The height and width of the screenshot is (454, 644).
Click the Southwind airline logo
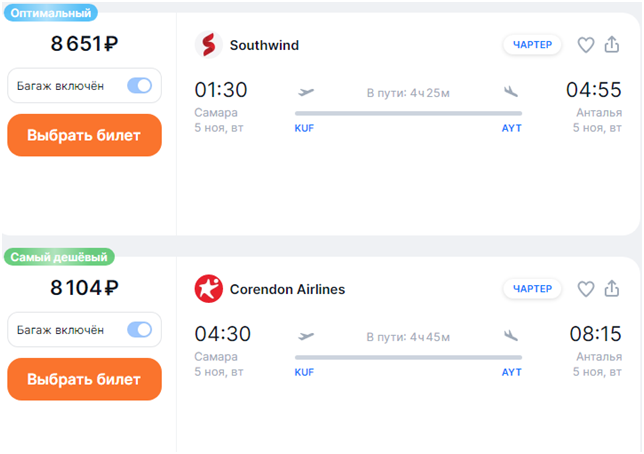point(209,44)
